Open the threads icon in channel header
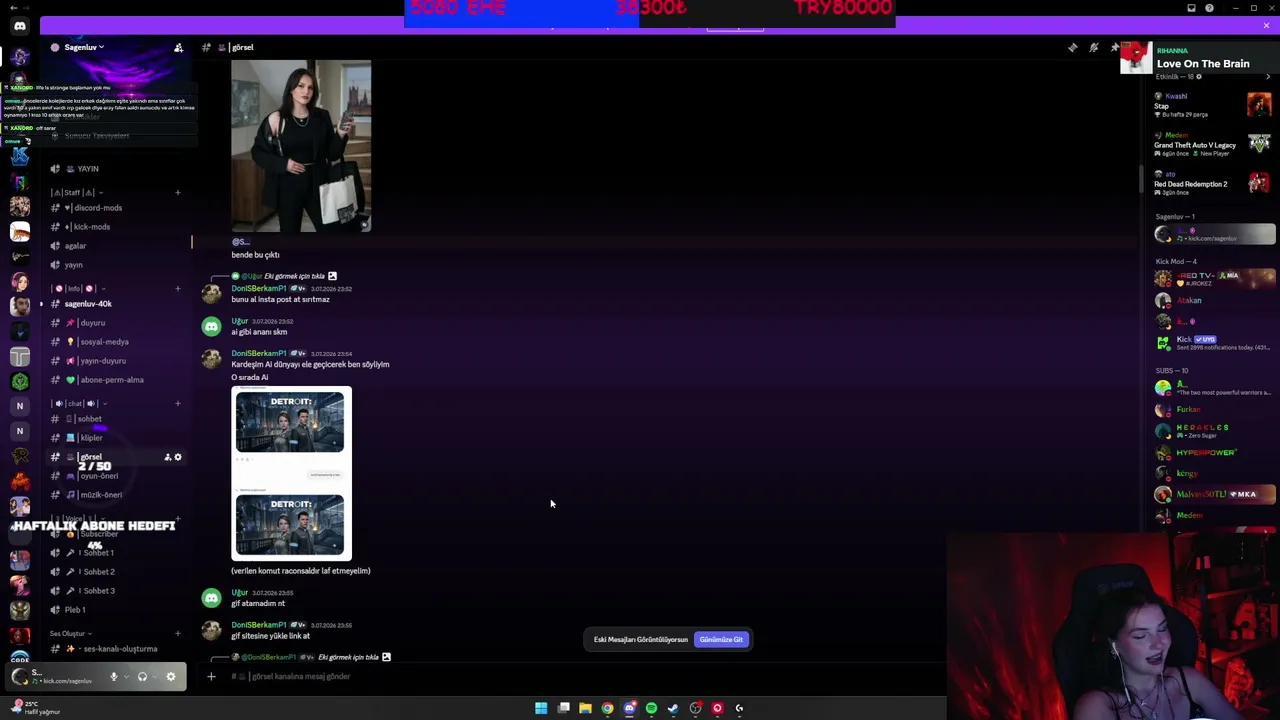Screen dimensions: 1280x720 [x=1073, y=48]
